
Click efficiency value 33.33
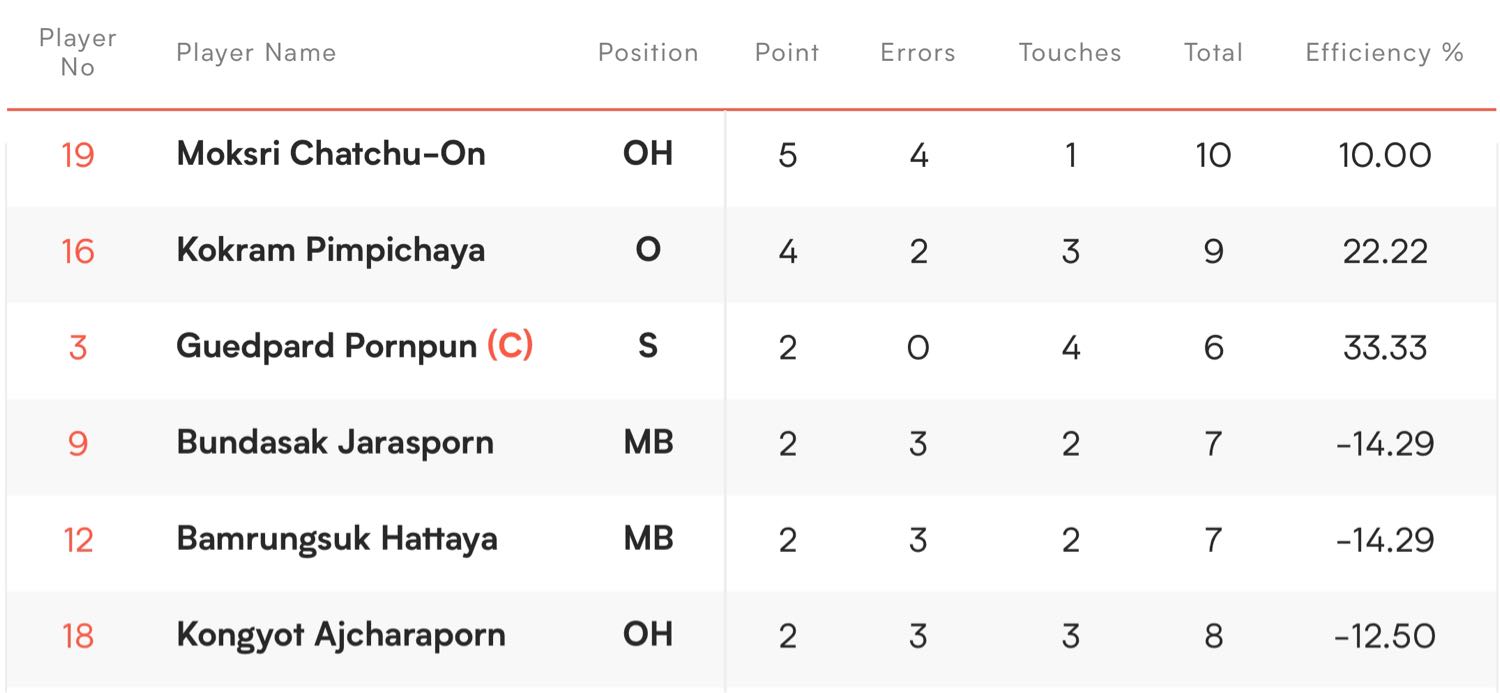[x=1385, y=347]
